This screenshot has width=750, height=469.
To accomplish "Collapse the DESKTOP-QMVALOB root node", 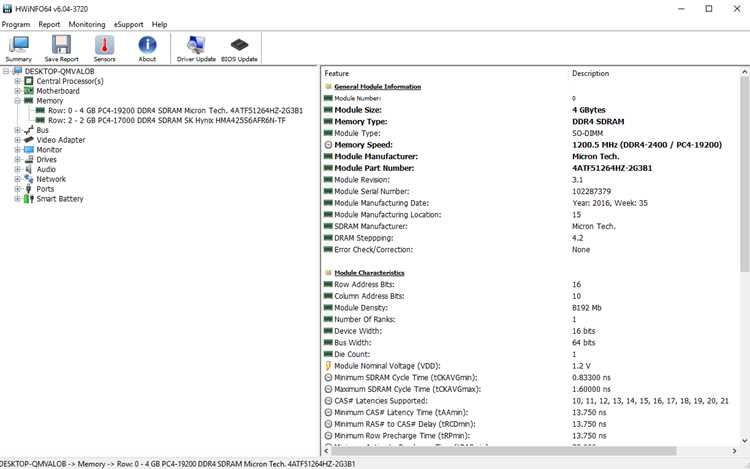I will pos(6,71).
